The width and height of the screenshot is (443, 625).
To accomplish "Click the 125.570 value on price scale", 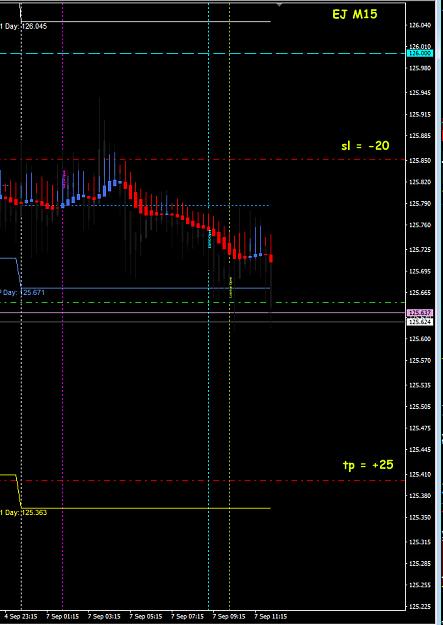I will (x=420, y=360).
